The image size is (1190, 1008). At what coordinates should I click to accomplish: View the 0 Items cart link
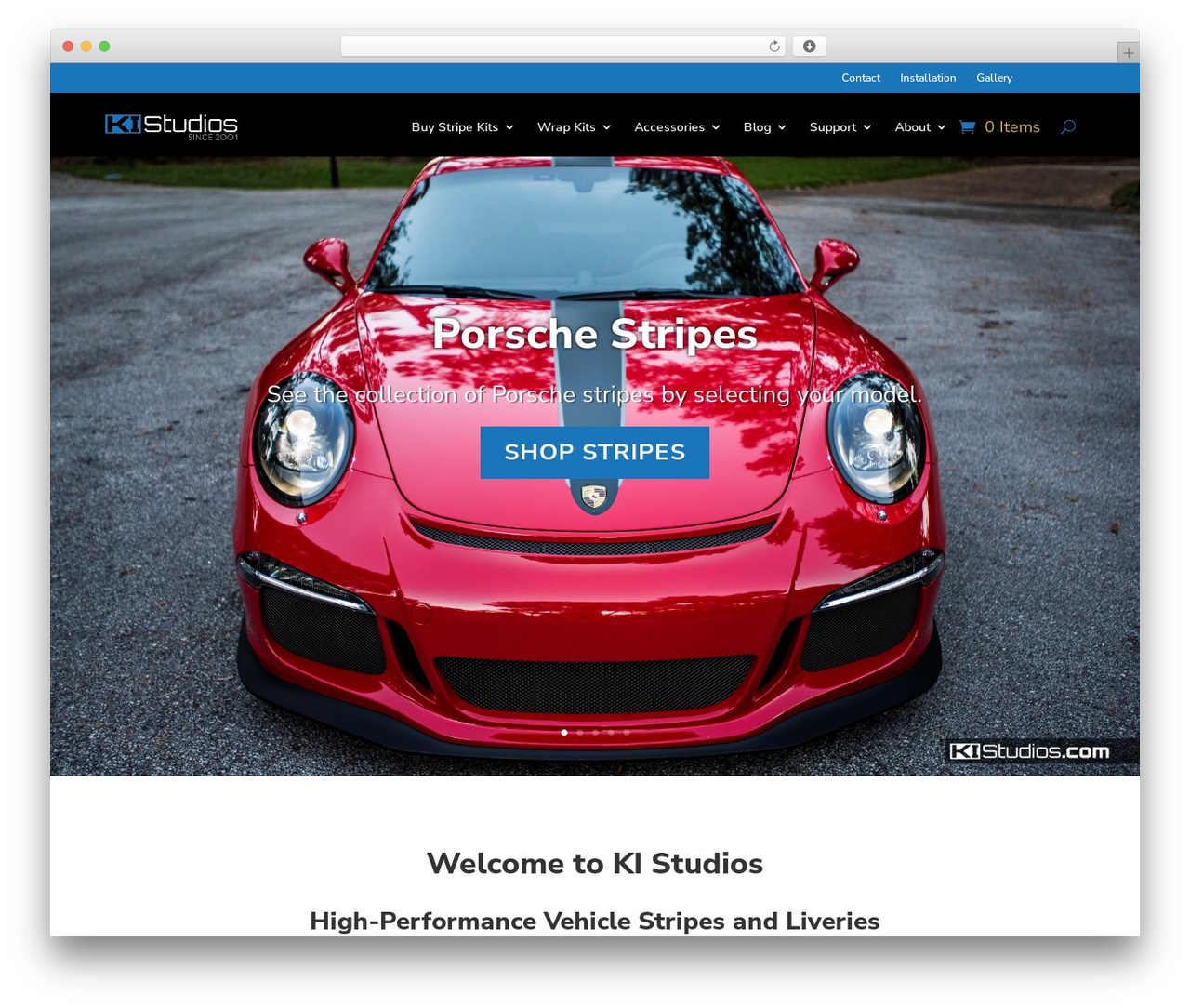tap(1012, 127)
